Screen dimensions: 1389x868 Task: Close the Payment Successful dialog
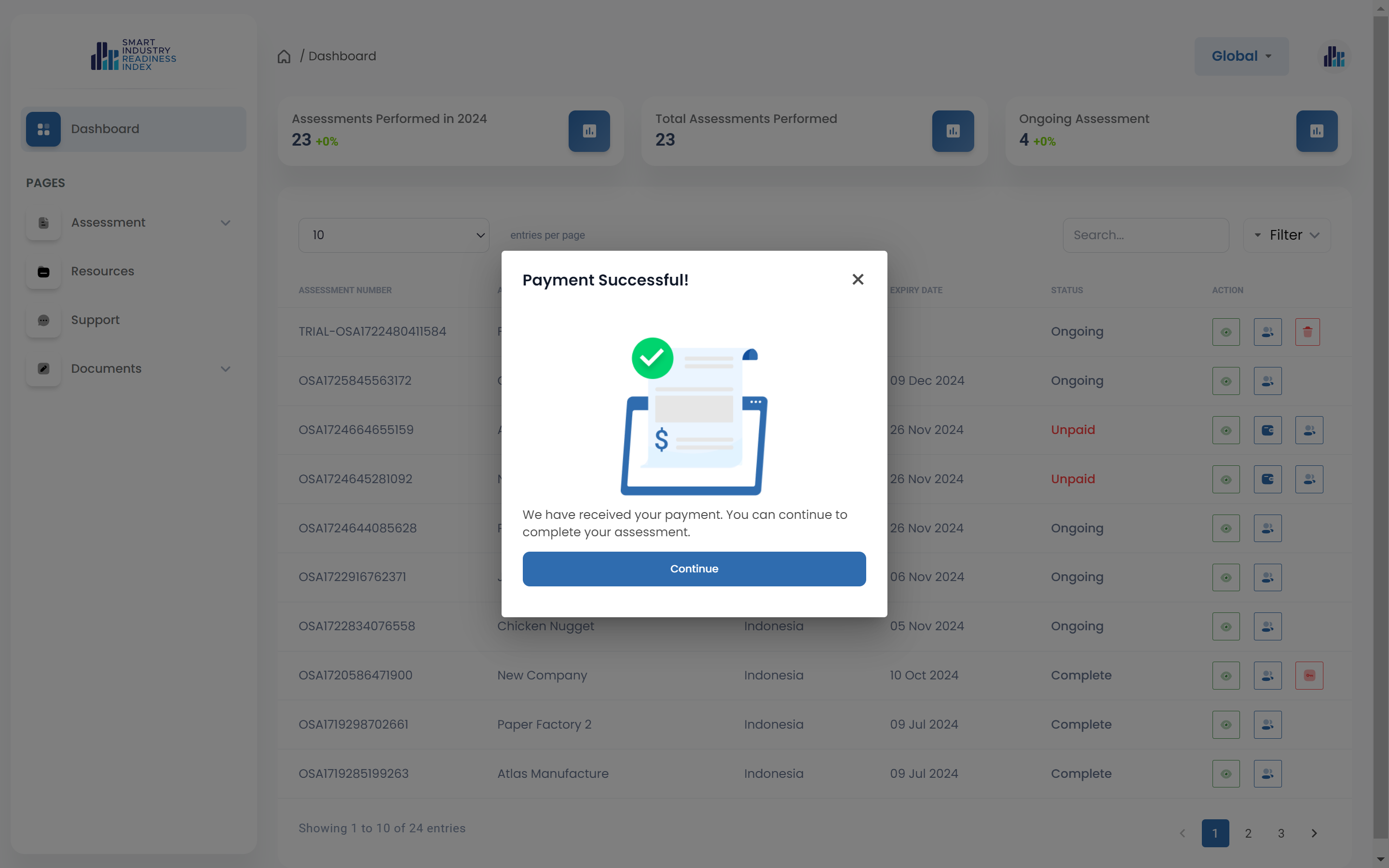pos(858,280)
